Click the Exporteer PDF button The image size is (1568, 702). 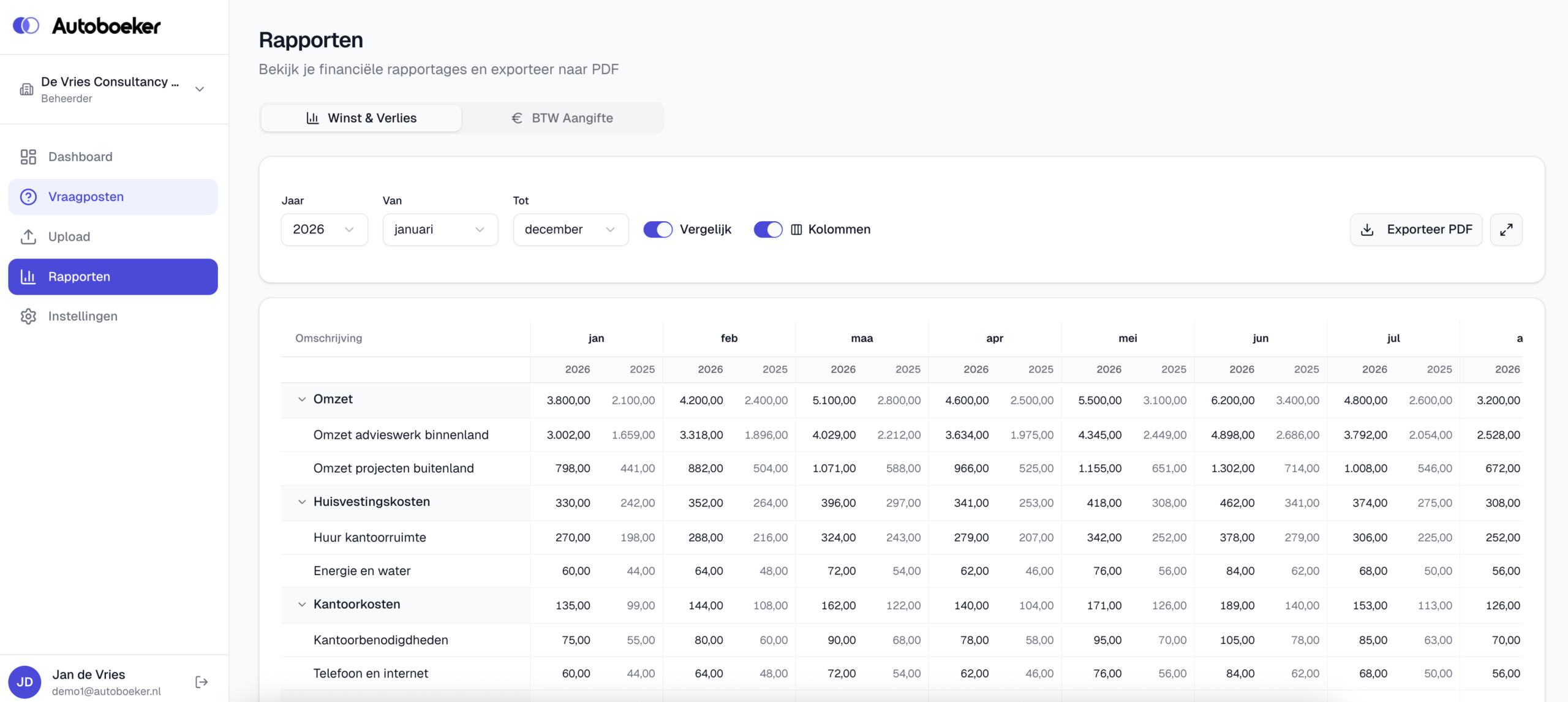1416,230
